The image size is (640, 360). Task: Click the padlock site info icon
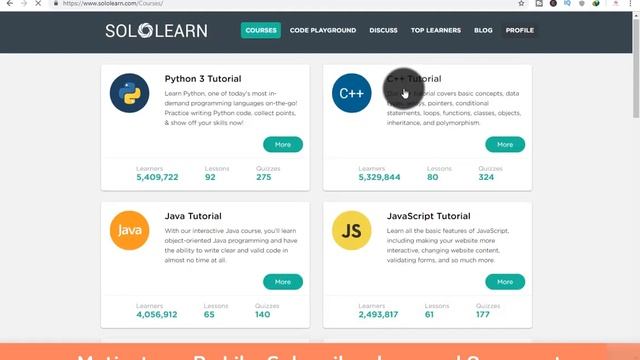tap(56, 3)
